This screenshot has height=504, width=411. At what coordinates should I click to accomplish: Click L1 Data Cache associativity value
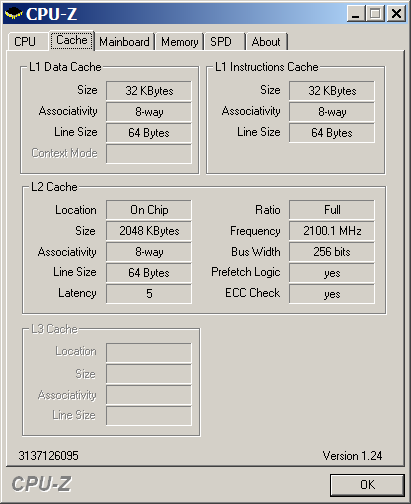[149, 112]
